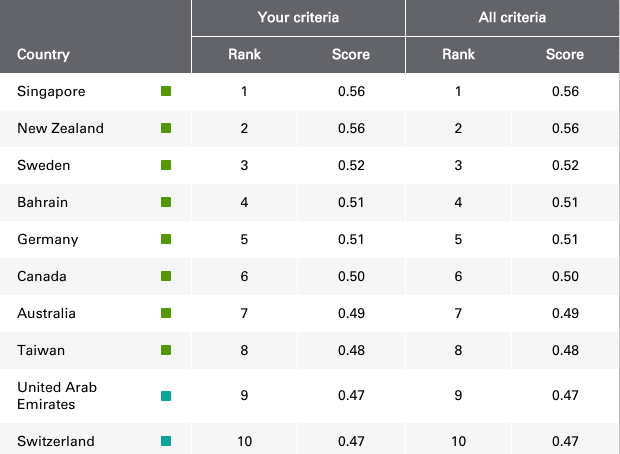Open the Australia country entry
Image resolution: width=620 pixels, height=454 pixels.
(46, 314)
